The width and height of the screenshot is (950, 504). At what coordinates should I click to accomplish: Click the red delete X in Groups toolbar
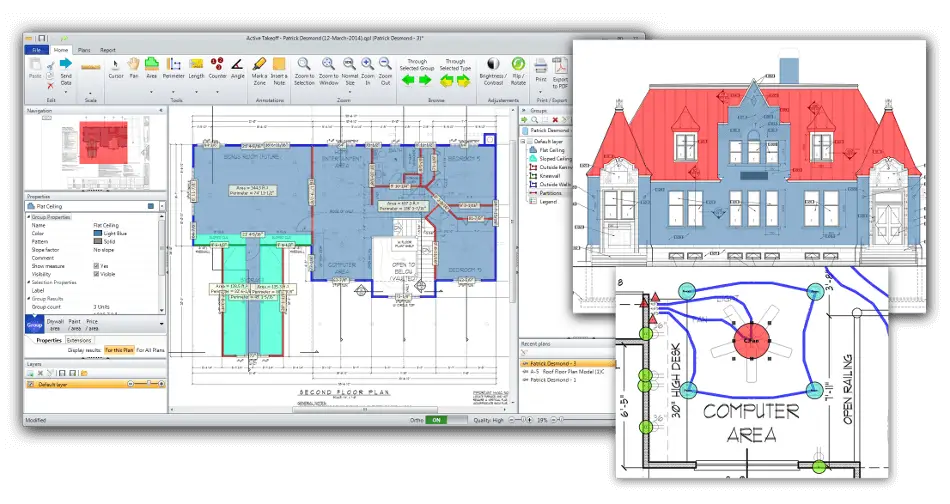[555, 120]
